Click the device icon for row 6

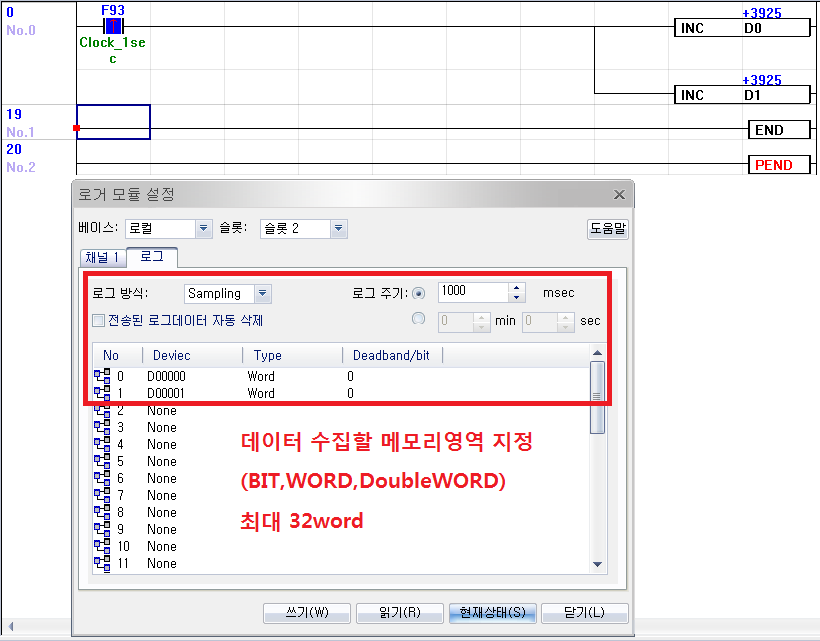[102, 478]
